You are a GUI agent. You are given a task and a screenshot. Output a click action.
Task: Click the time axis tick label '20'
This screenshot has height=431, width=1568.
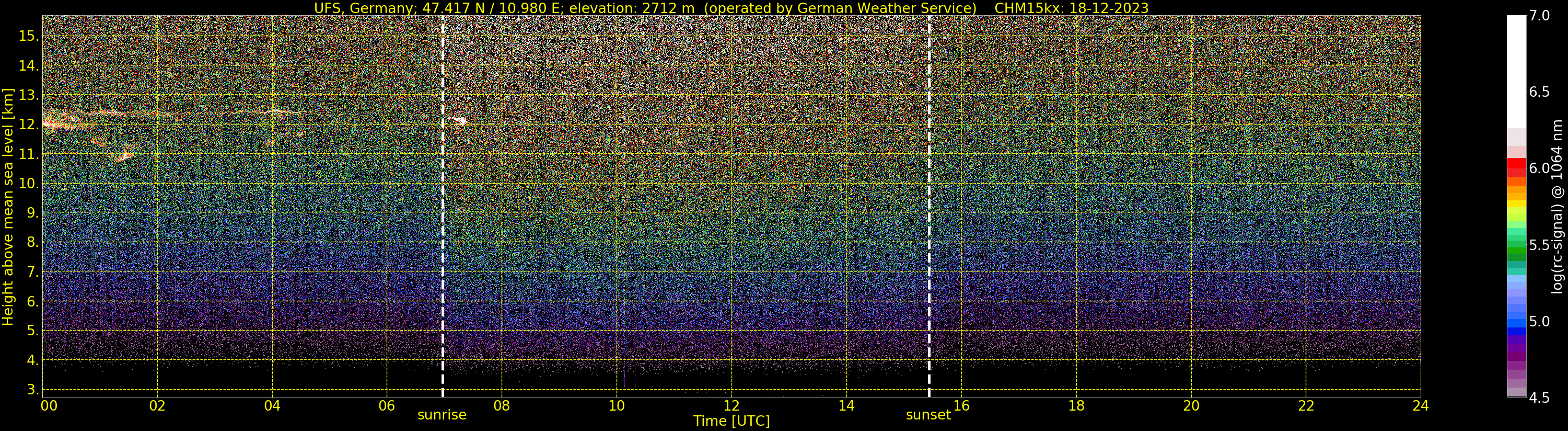point(1191,405)
